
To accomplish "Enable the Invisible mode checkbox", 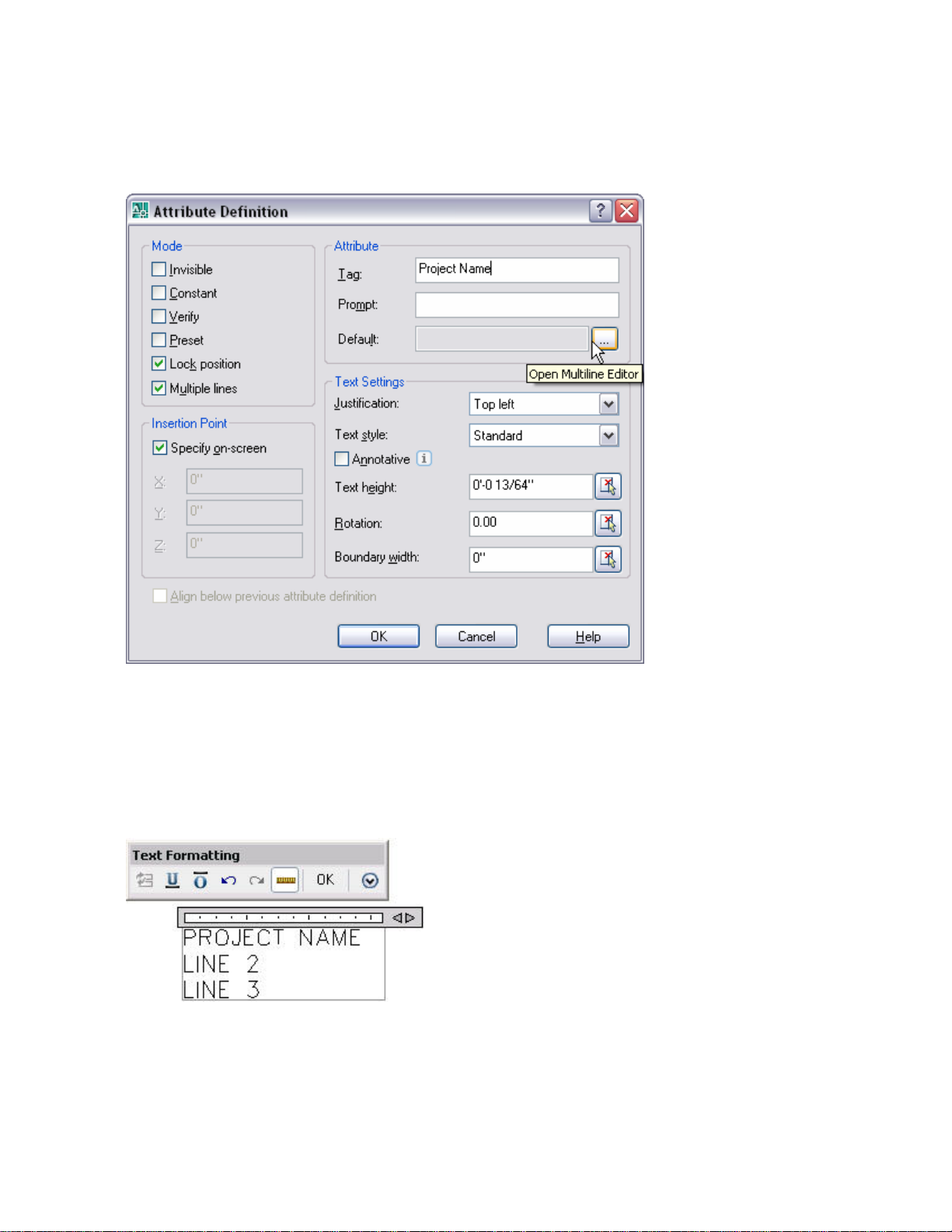I will click(x=159, y=269).
